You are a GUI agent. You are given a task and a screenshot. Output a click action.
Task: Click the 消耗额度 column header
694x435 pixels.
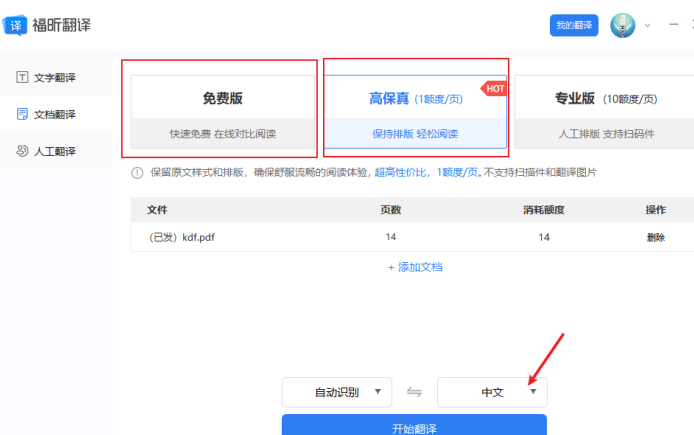click(x=544, y=210)
